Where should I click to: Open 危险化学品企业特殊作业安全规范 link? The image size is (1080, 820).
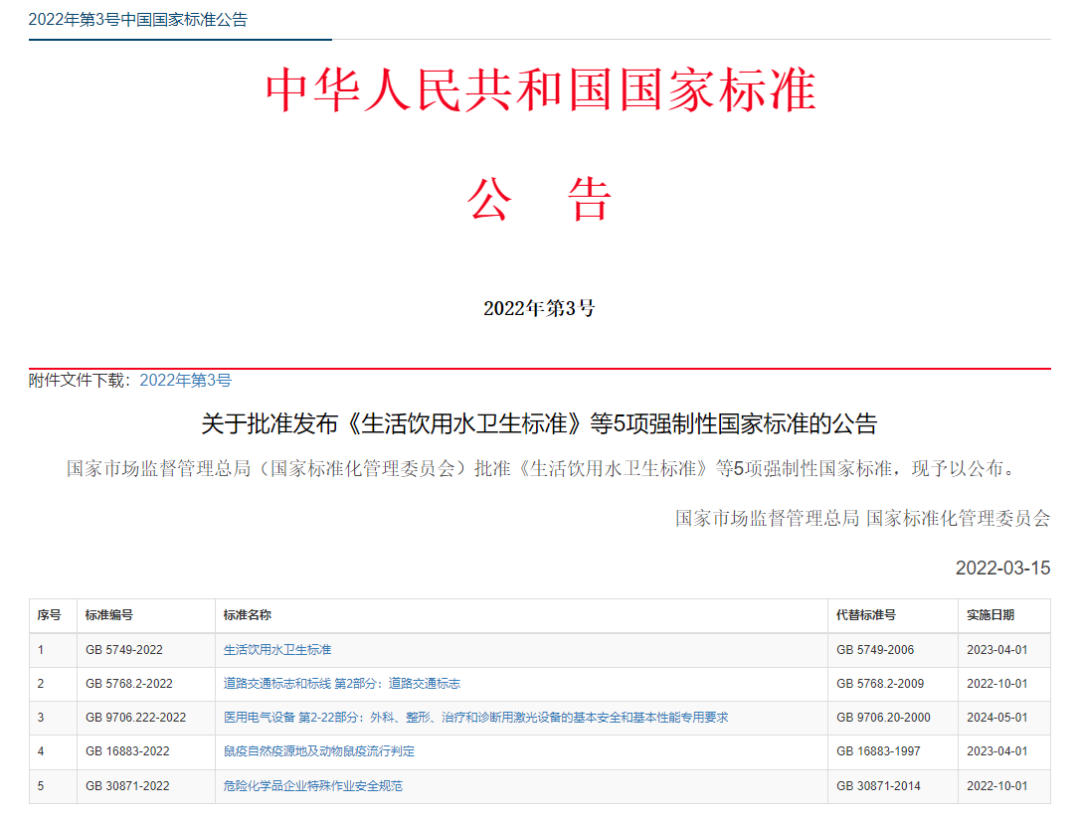click(x=313, y=785)
